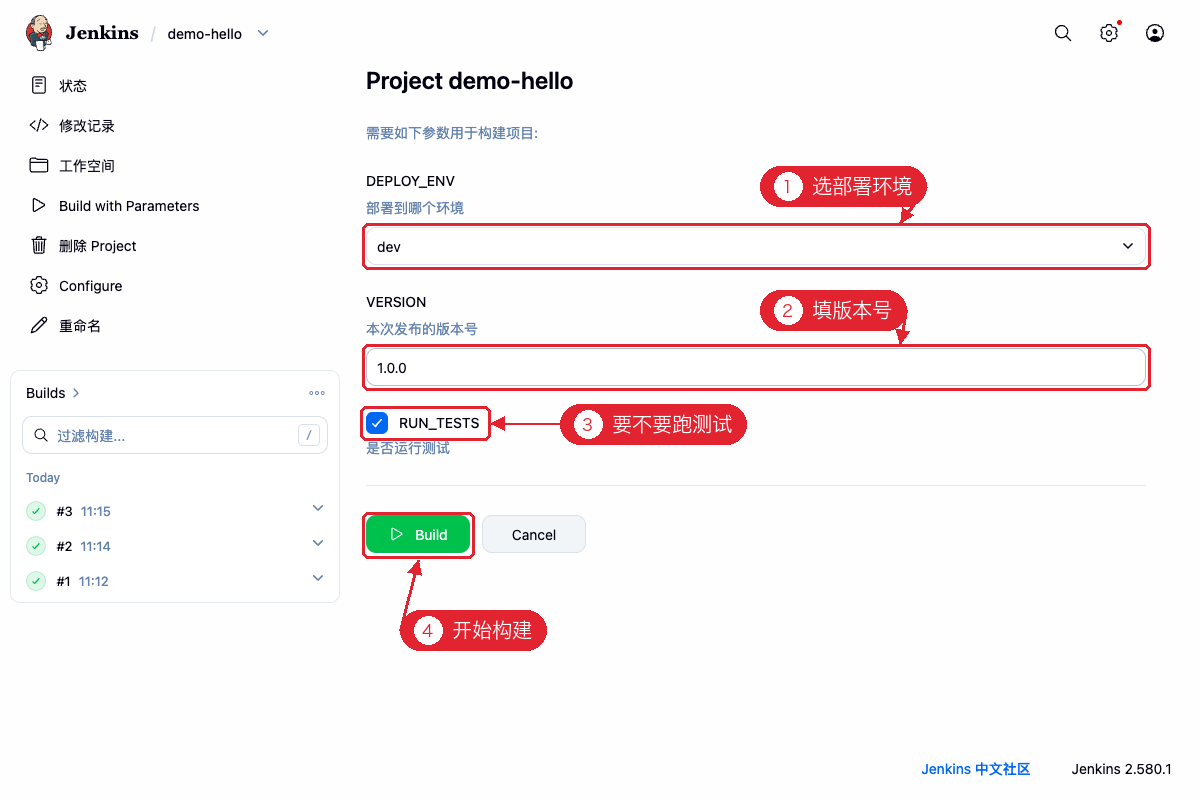1200x800 pixels.
Task: Open the Builds widget three-dots menu
Action: coord(317,393)
